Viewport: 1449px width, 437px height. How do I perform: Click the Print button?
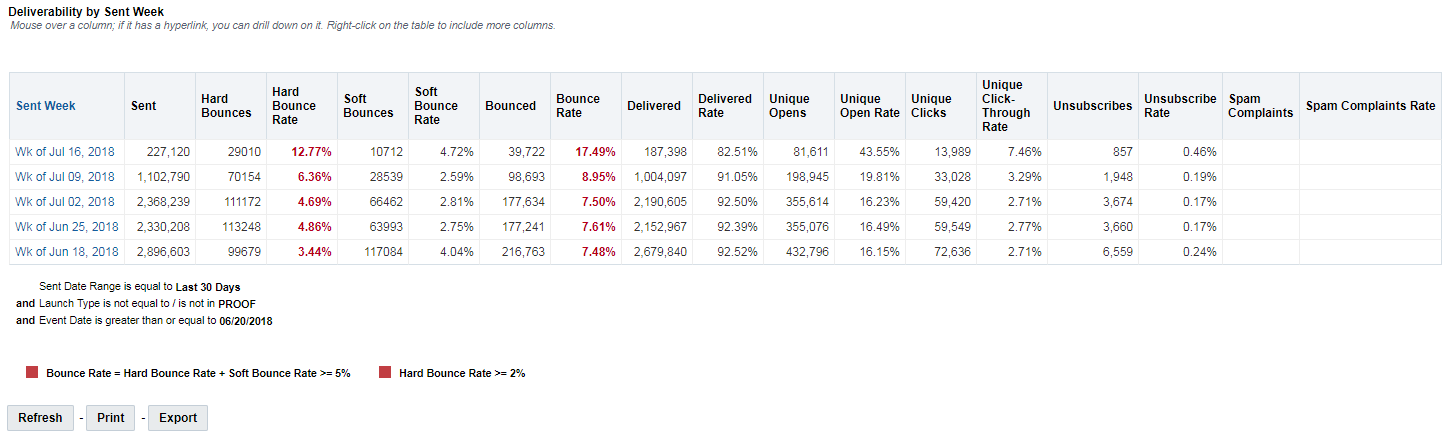pos(110,418)
